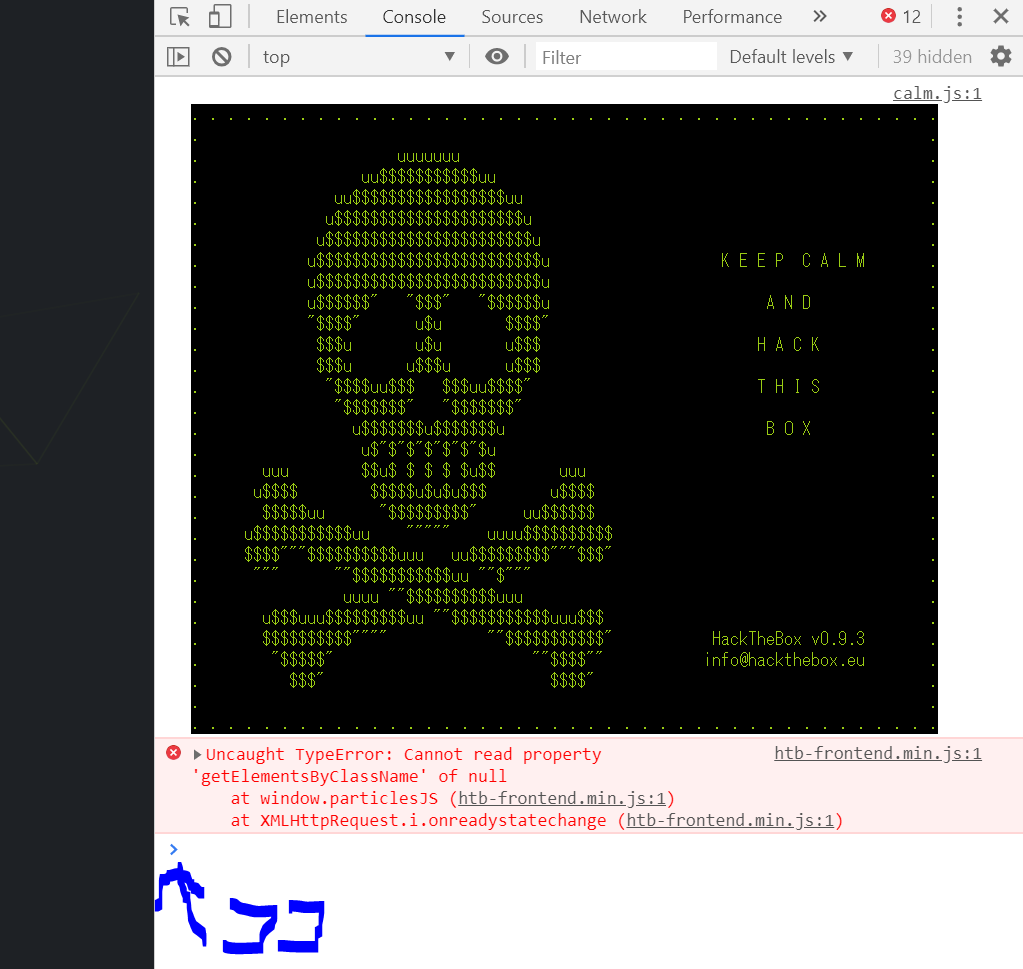Switch to the Console tab

click(414, 17)
